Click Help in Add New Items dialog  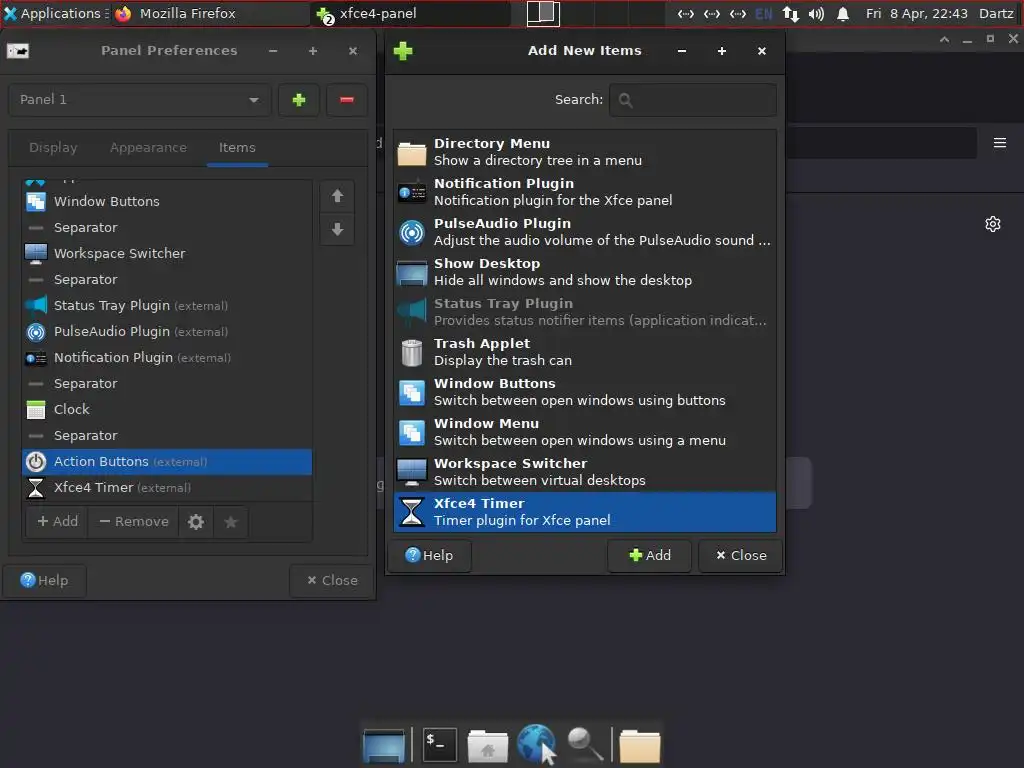click(429, 556)
